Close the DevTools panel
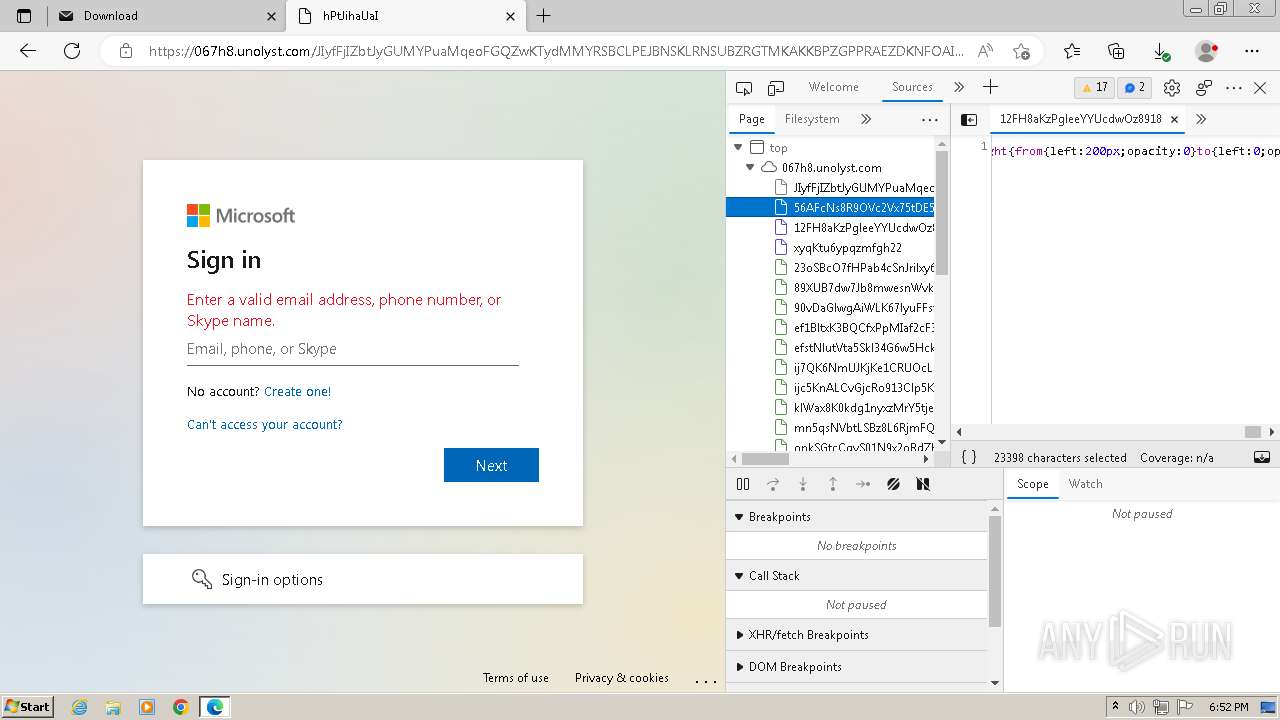1280x720 pixels. 1260,88
